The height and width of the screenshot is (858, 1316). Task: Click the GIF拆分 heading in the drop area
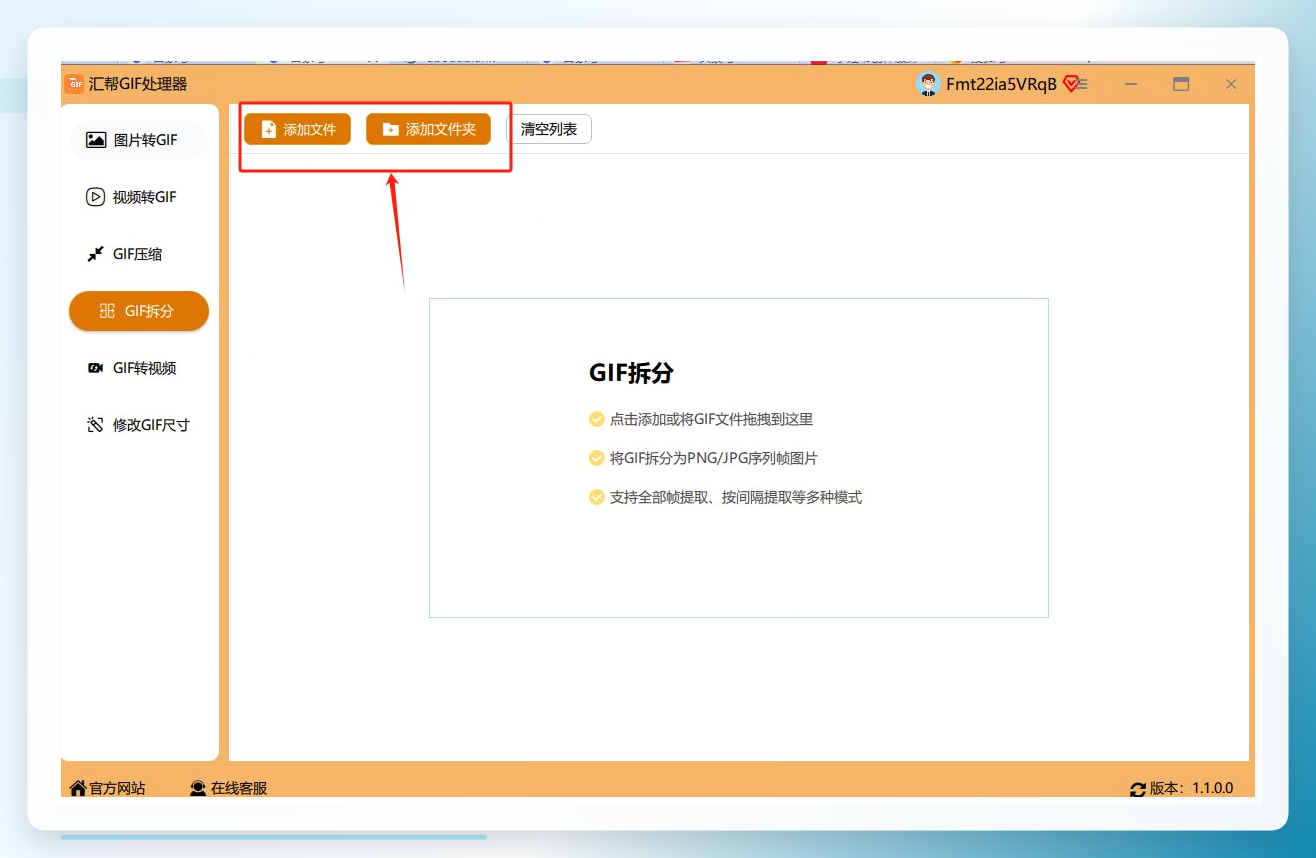pyautogui.click(x=631, y=373)
